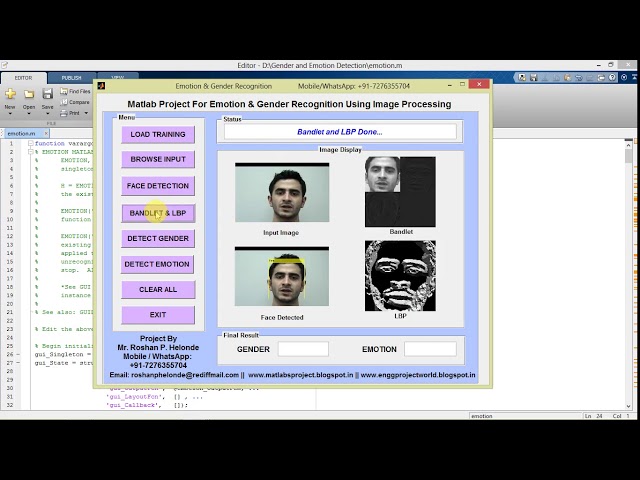
Task: Close the Emotion & Gender Recognition window
Action: pyautogui.click(x=479, y=84)
